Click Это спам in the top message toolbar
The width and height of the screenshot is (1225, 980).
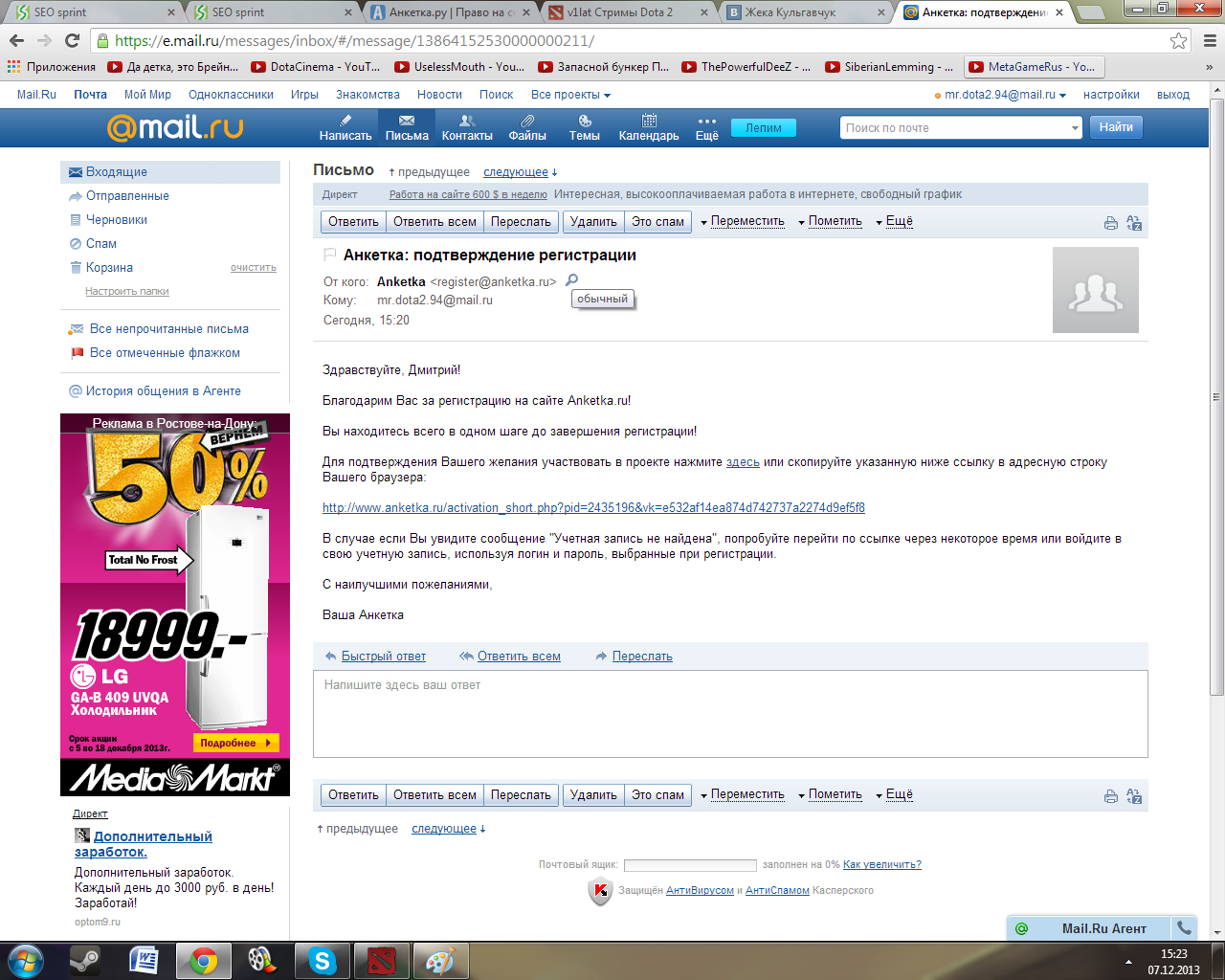(x=657, y=222)
